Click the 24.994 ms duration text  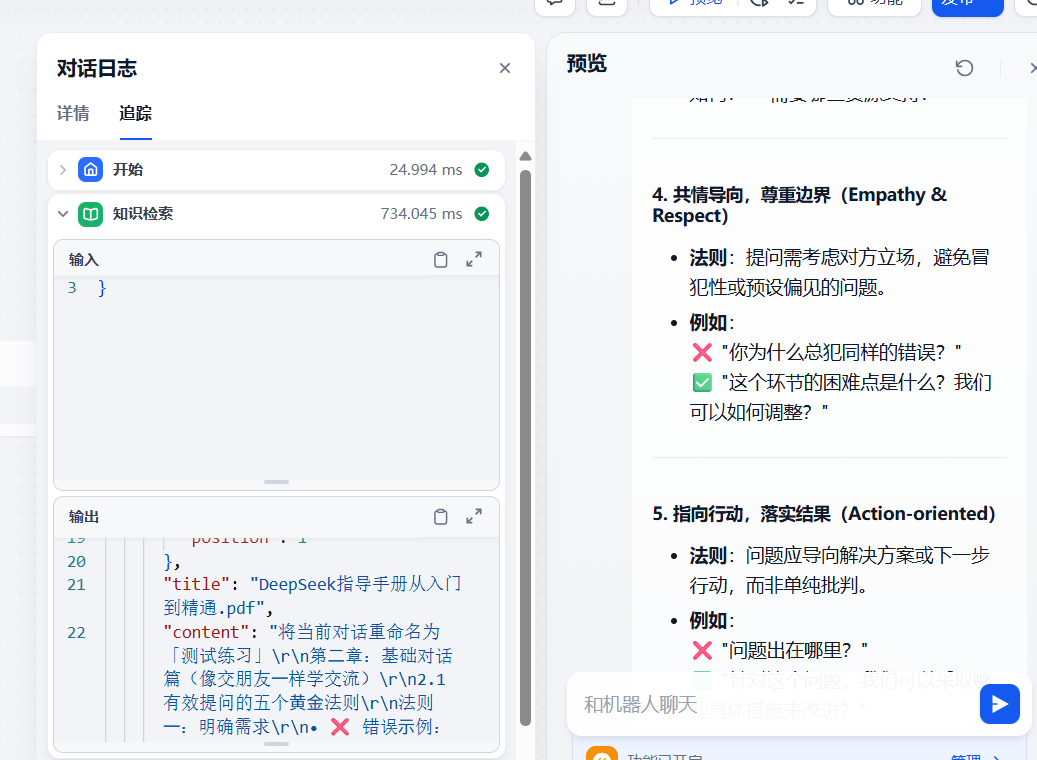click(425, 170)
